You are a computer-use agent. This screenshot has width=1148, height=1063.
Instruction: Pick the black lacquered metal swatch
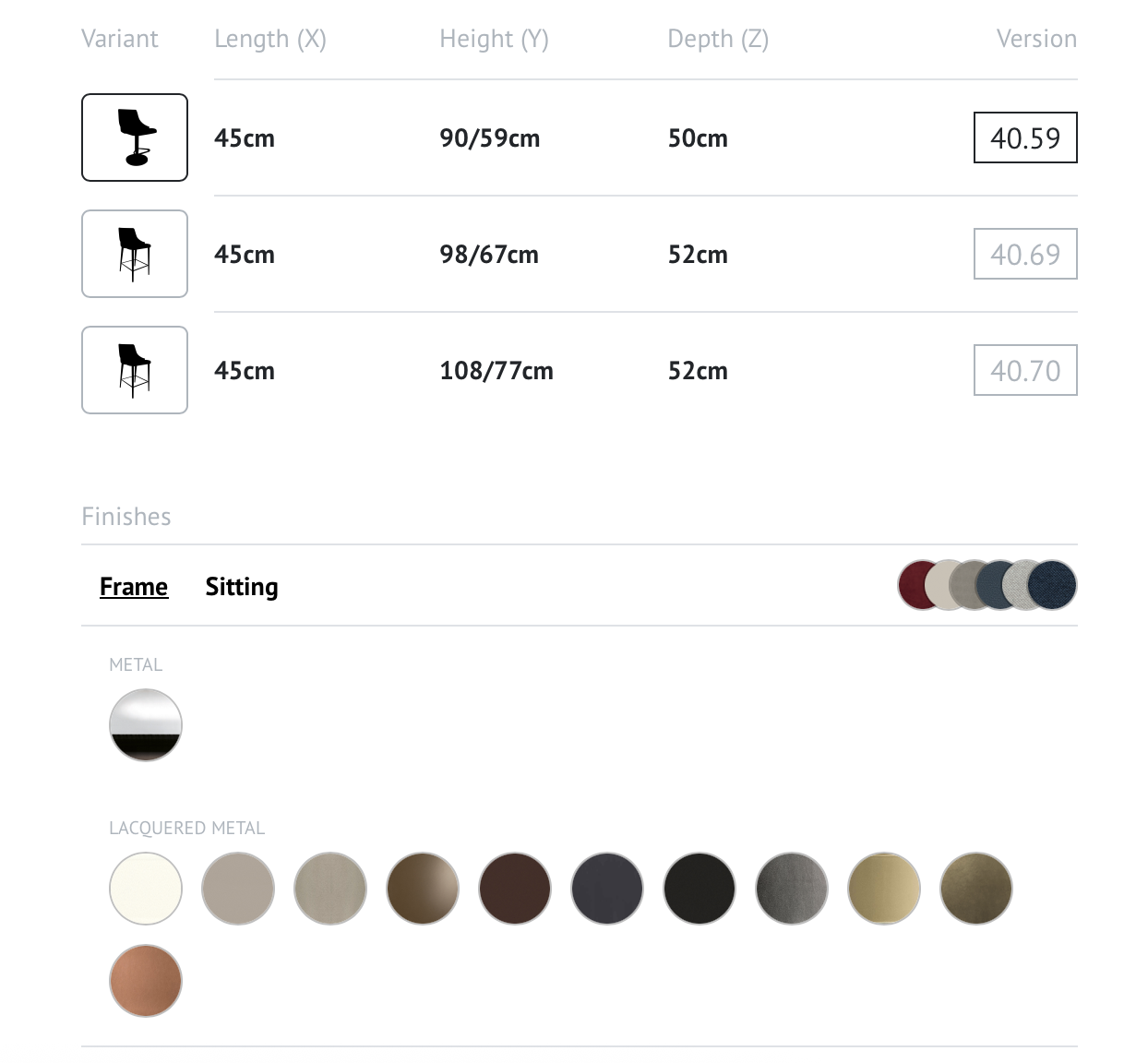pyautogui.click(x=700, y=889)
